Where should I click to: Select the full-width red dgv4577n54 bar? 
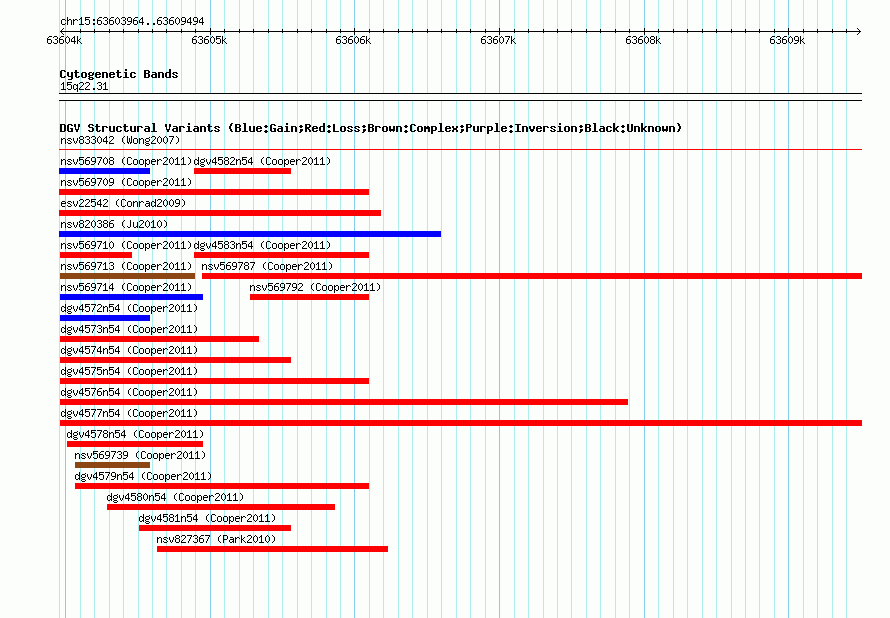click(x=460, y=423)
